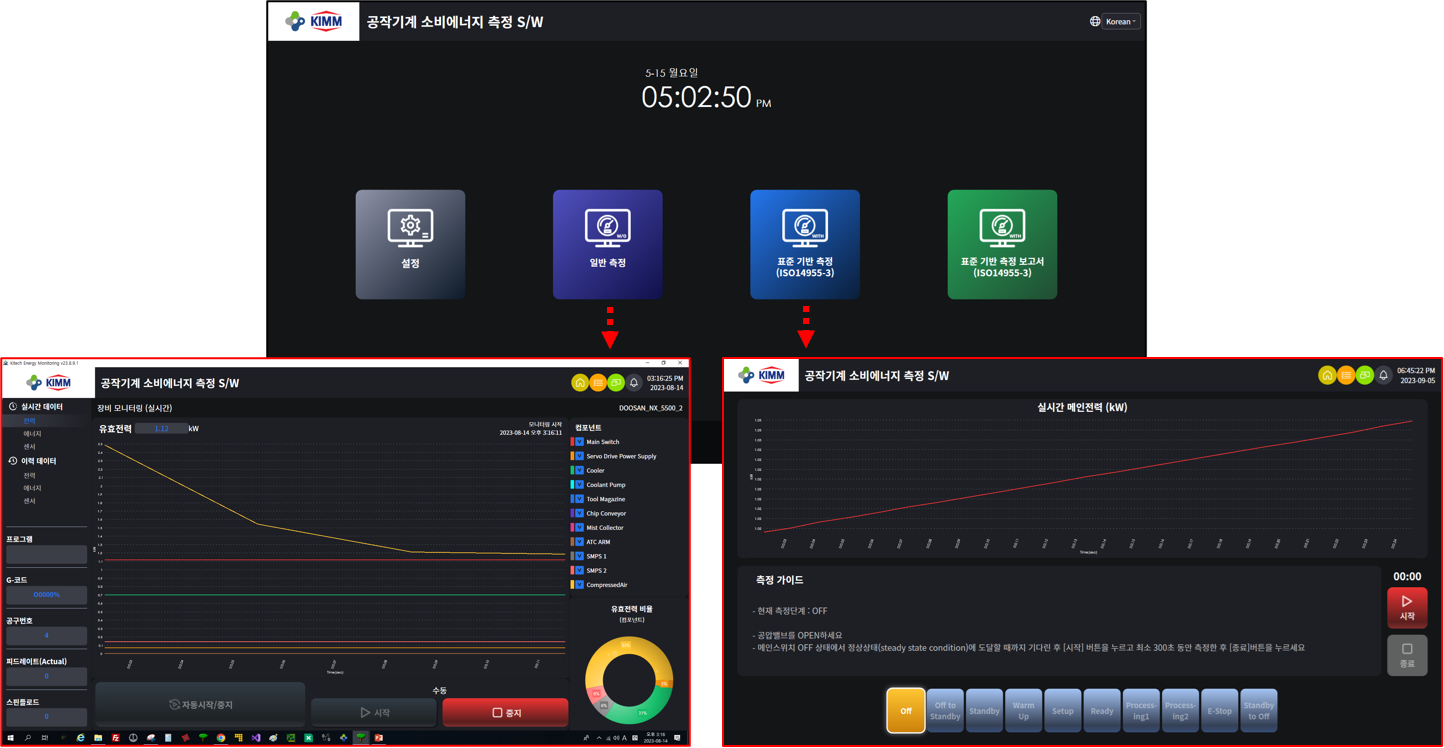Click the yellow home icon in monitoring window

[578, 382]
